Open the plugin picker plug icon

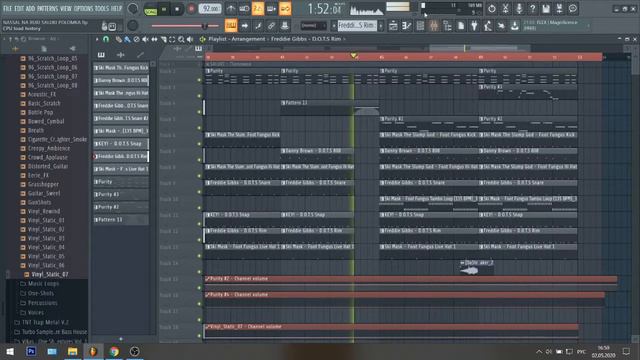[474, 26]
